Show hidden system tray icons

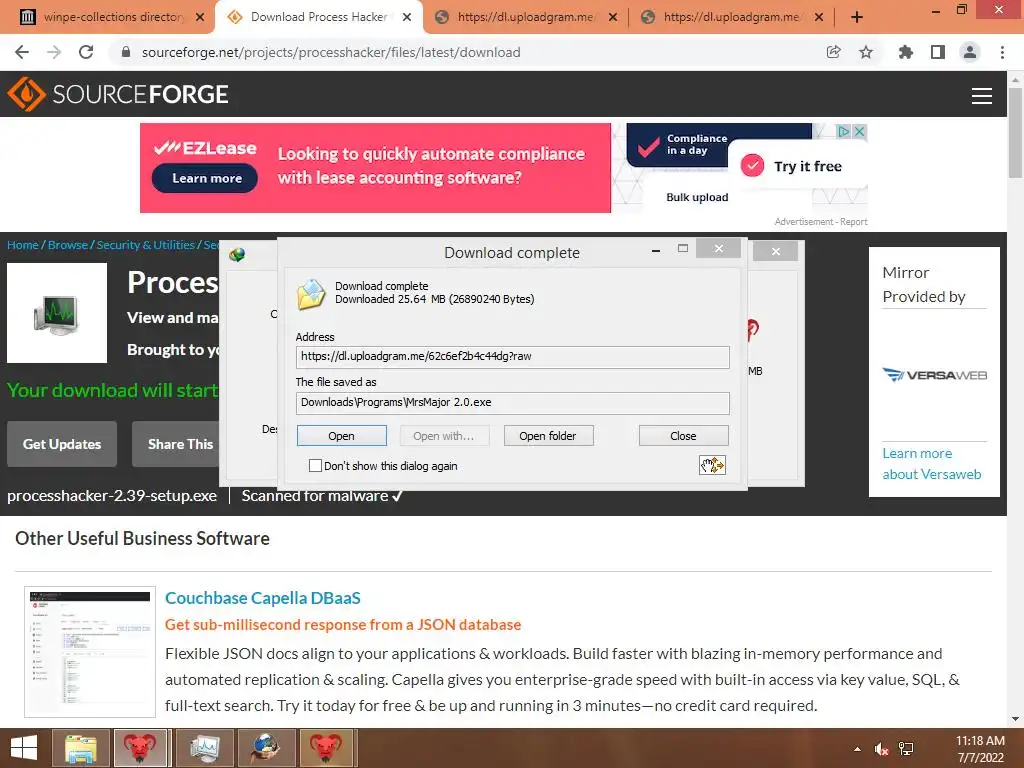[857, 749]
